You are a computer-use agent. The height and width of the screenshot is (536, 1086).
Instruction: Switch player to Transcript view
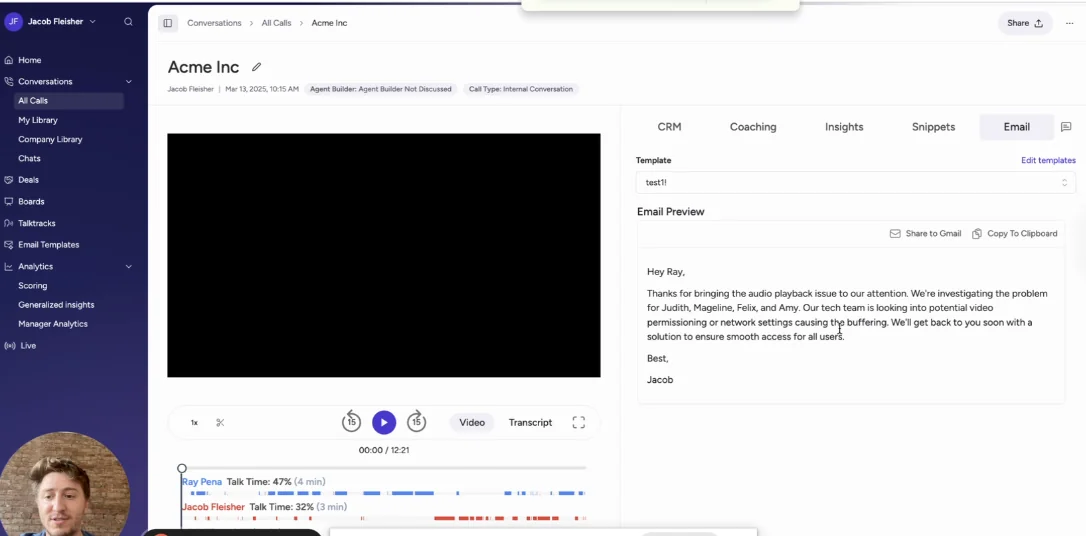click(530, 422)
